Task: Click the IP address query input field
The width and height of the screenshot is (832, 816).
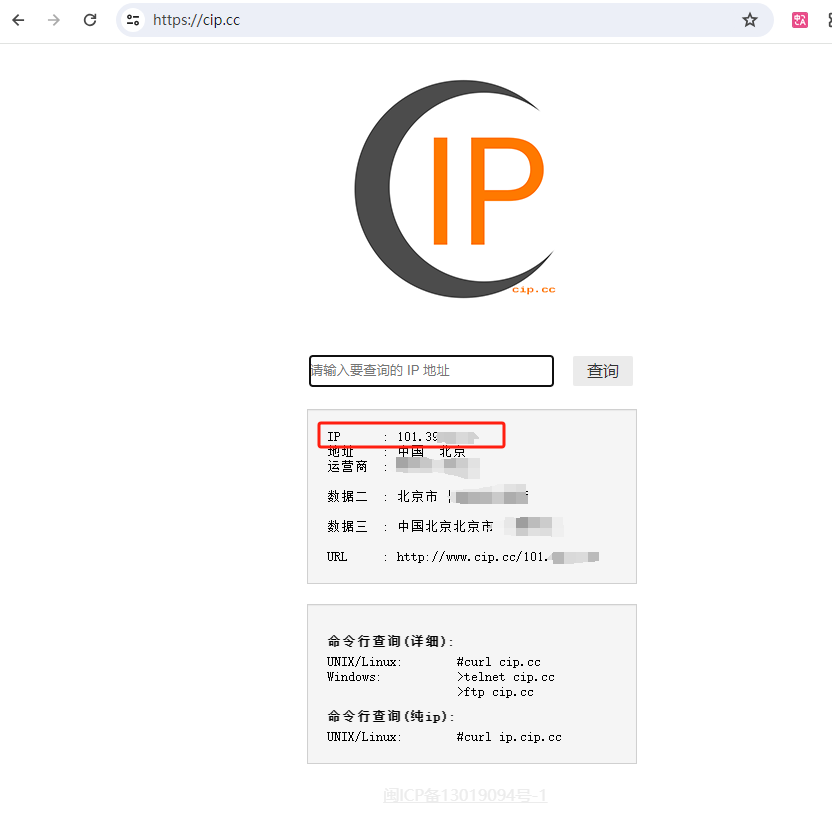Action: [431, 371]
